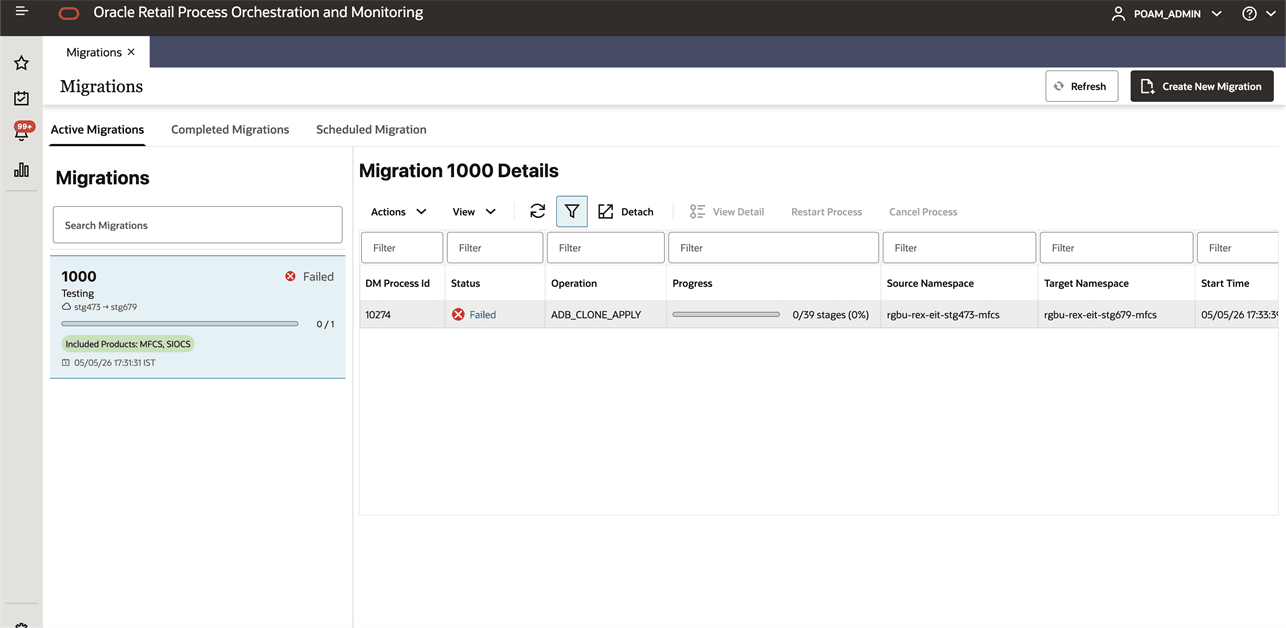Sort by Status column header
Screen dimensions: 1286x628
pos(465,283)
